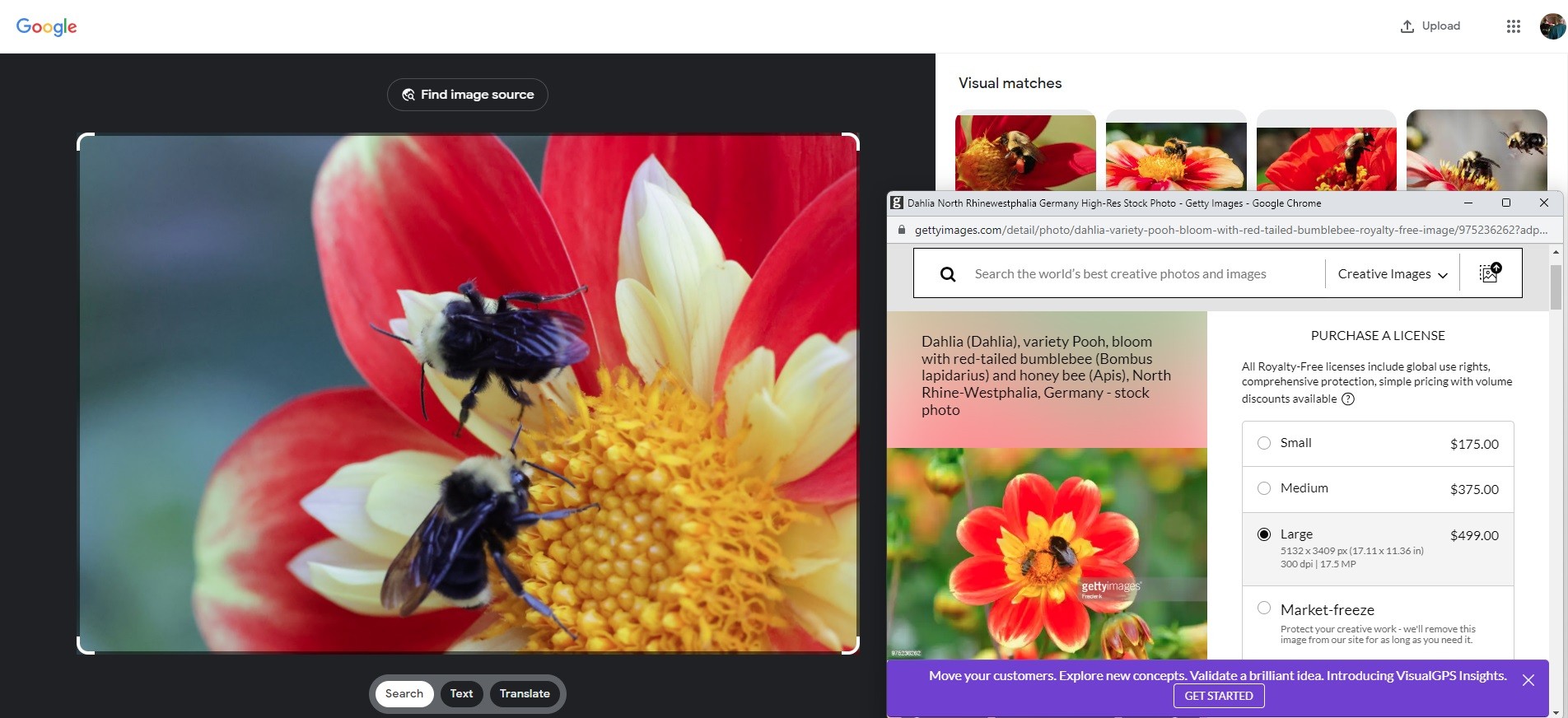Click the Getty search magnifier icon
This screenshot has width=1568, height=718.
pyautogui.click(x=948, y=274)
